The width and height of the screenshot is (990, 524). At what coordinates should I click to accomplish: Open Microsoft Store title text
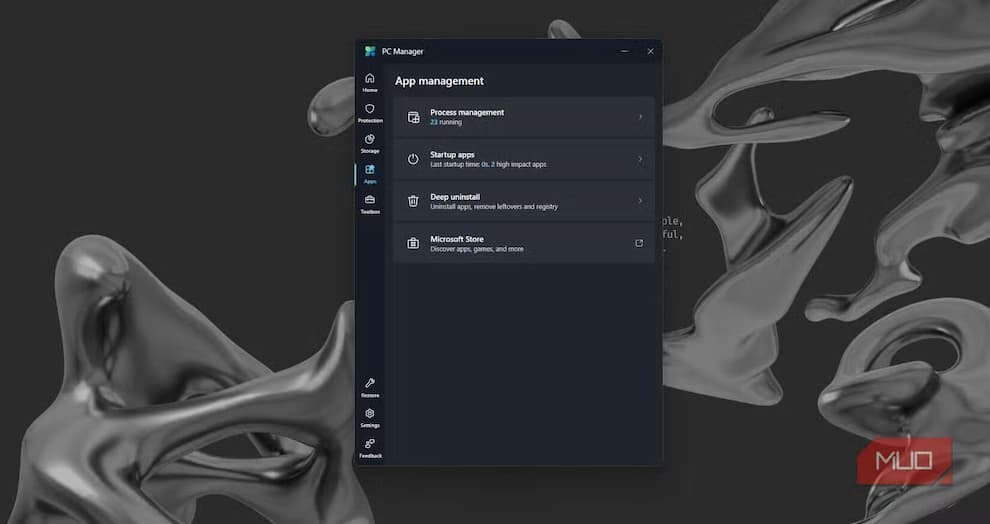click(457, 239)
